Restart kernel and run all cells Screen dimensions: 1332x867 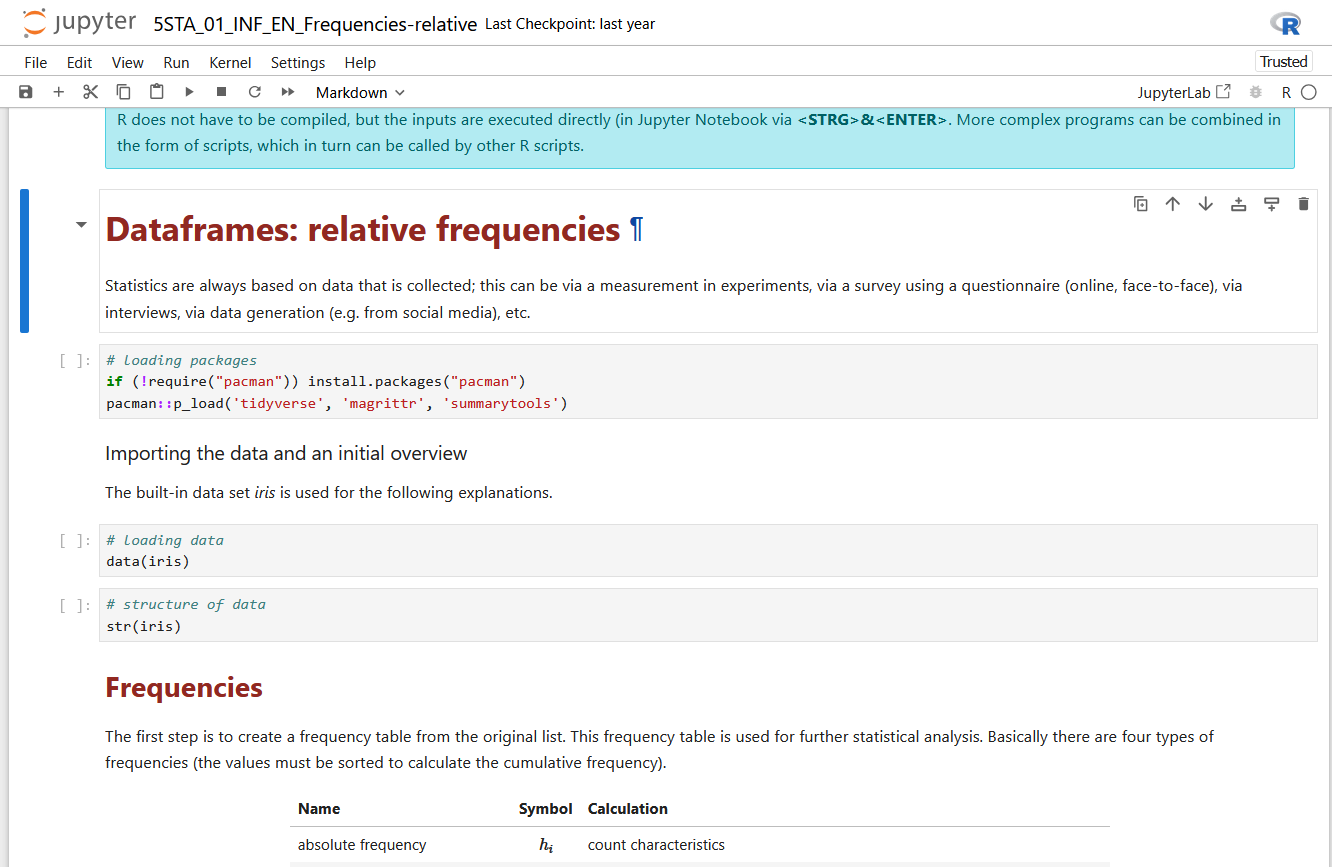pos(288,92)
